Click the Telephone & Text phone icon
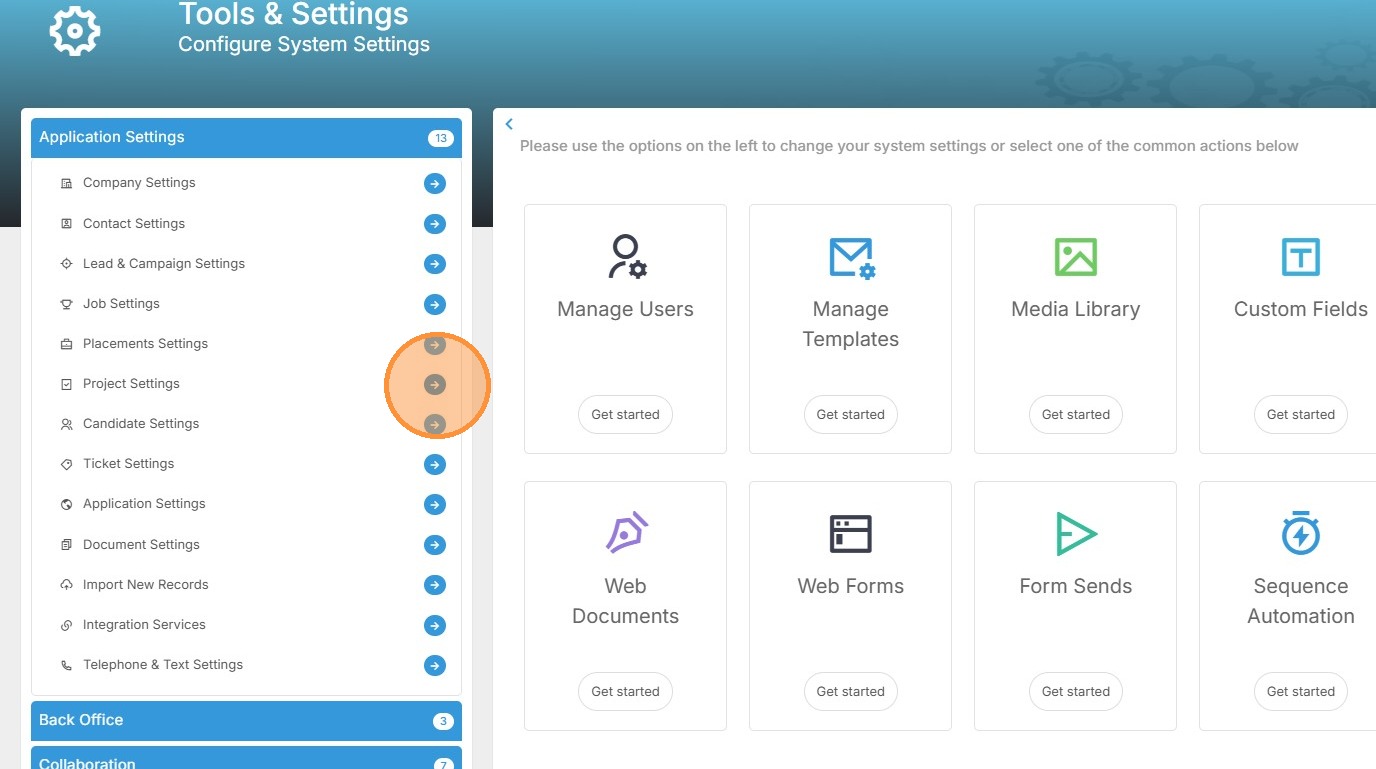 [66, 665]
